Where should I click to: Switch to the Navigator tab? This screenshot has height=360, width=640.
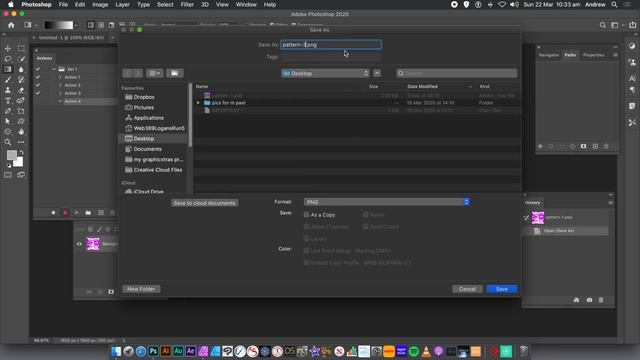pyautogui.click(x=549, y=55)
